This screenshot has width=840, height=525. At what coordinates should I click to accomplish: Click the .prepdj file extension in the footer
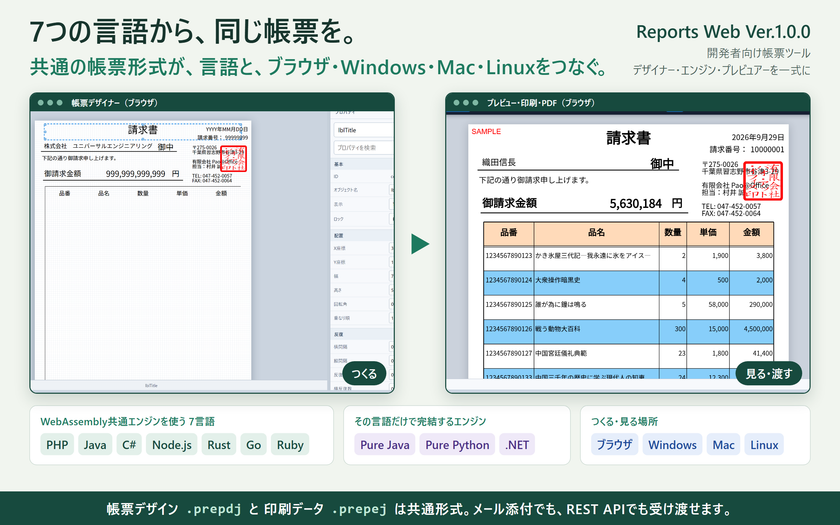point(214,509)
